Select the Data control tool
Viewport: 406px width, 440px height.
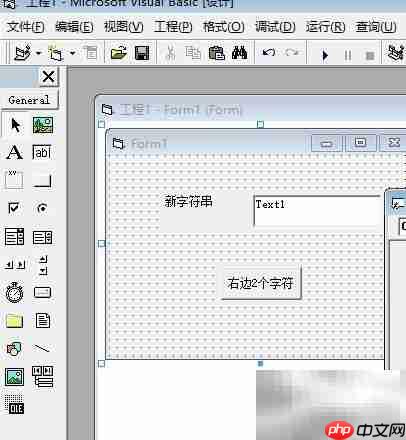43,377
